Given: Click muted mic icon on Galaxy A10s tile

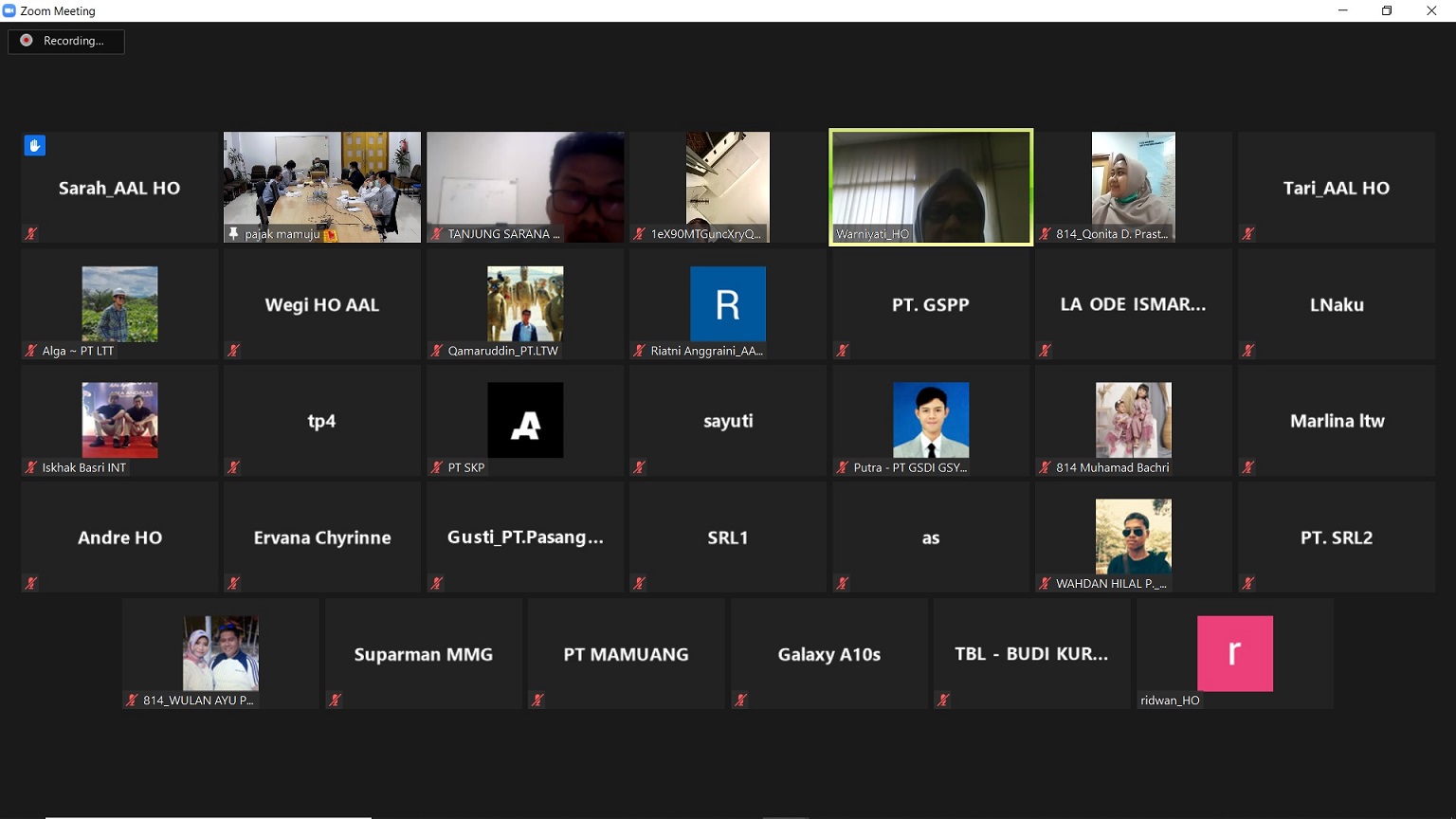Looking at the screenshot, I should 740,701.
